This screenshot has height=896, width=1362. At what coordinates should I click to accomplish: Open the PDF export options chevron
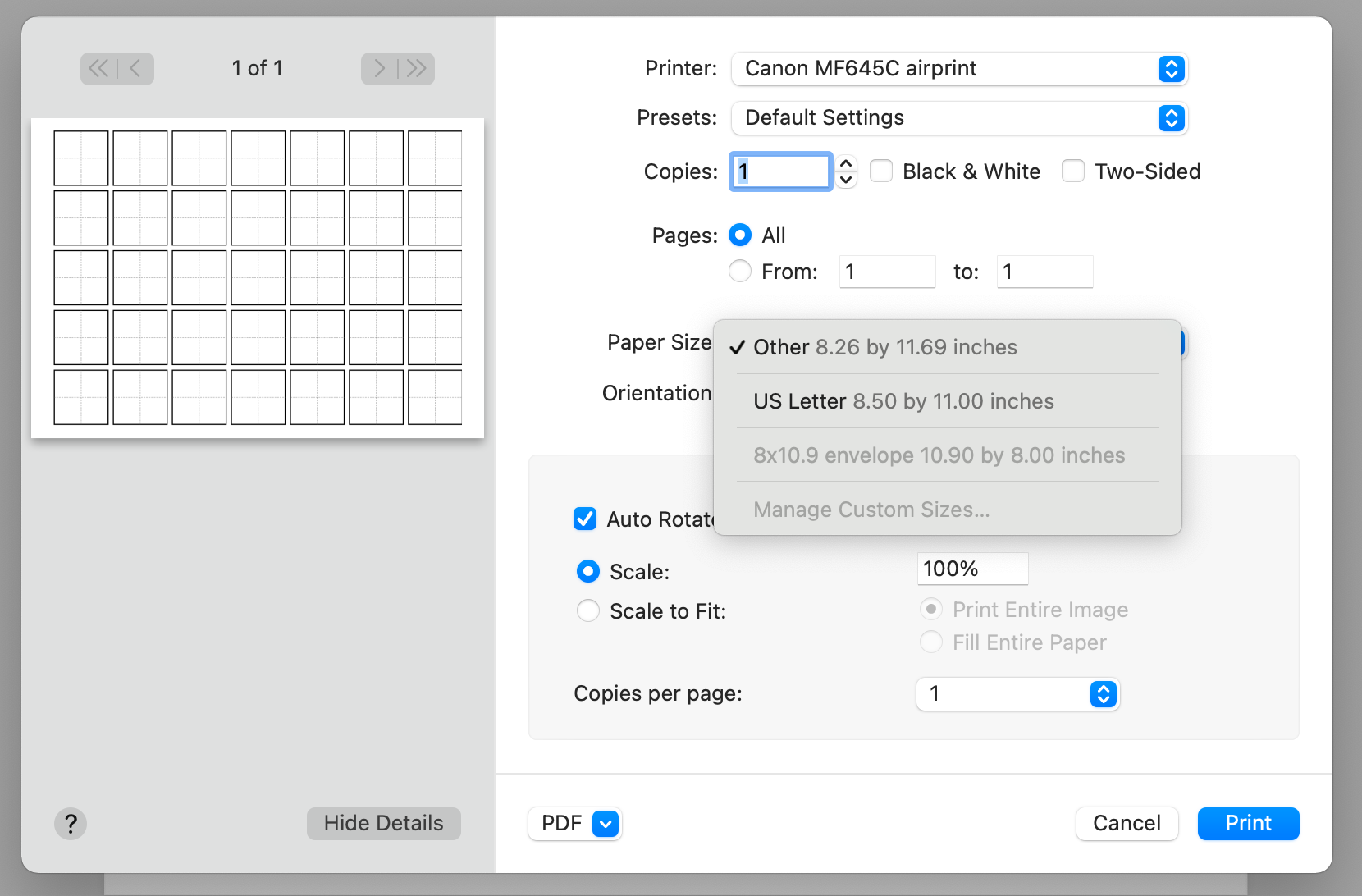click(605, 824)
